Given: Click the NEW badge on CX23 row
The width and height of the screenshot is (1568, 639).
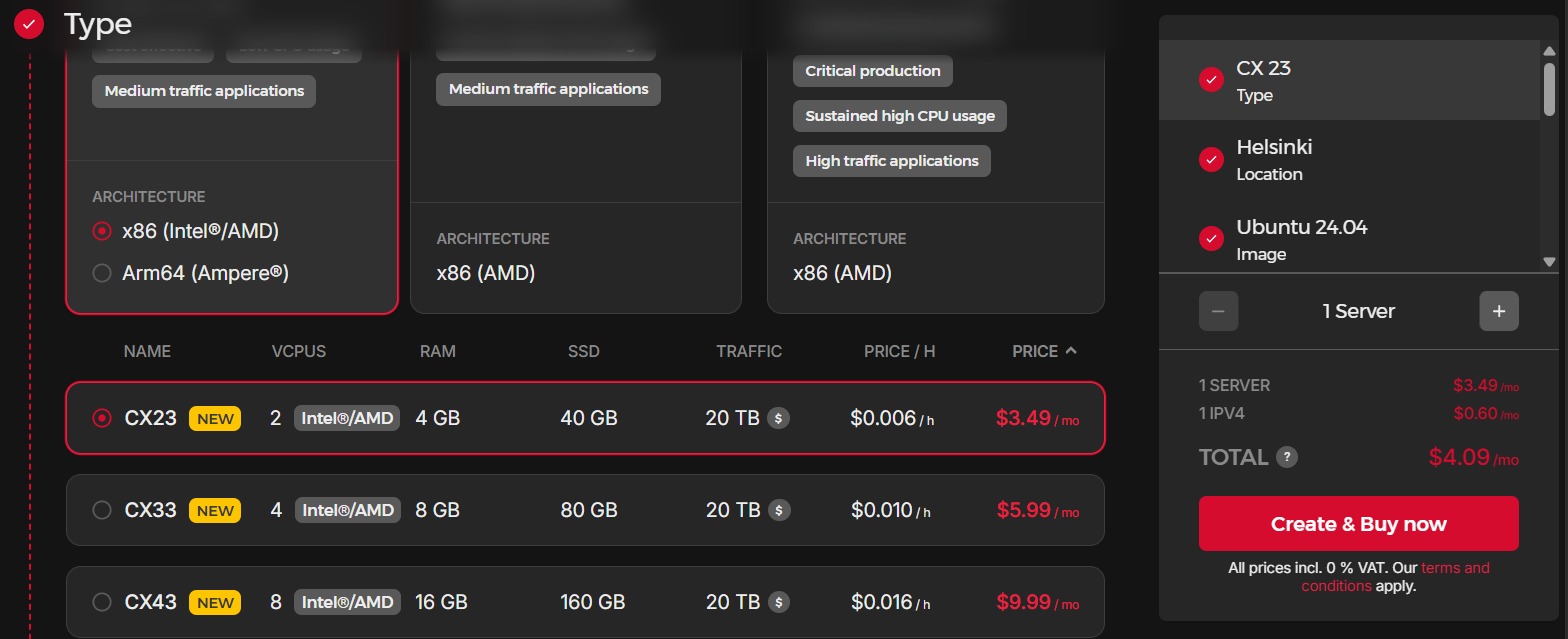Looking at the screenshot, I should click(x=215, y=418).
